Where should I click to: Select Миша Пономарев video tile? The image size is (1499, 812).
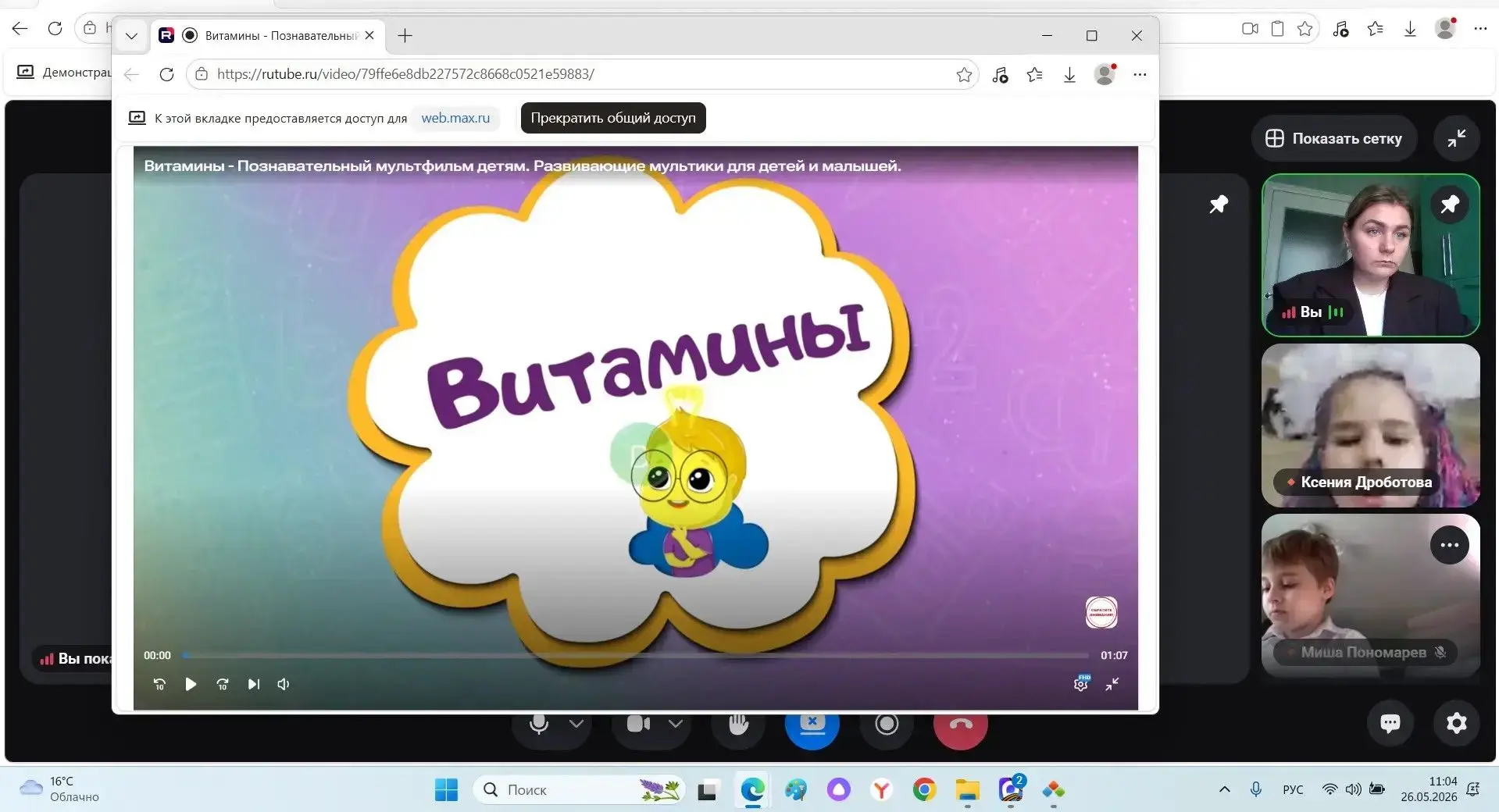point(1371,595)
